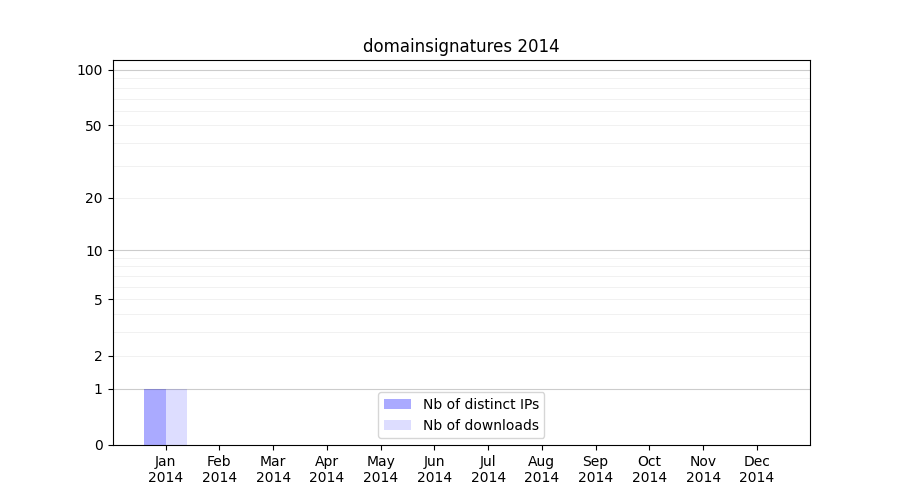Select the Nb of distinct IPs legend label
Screen dimensions: 900x500
pyautogui.click(x=481, y=404)
